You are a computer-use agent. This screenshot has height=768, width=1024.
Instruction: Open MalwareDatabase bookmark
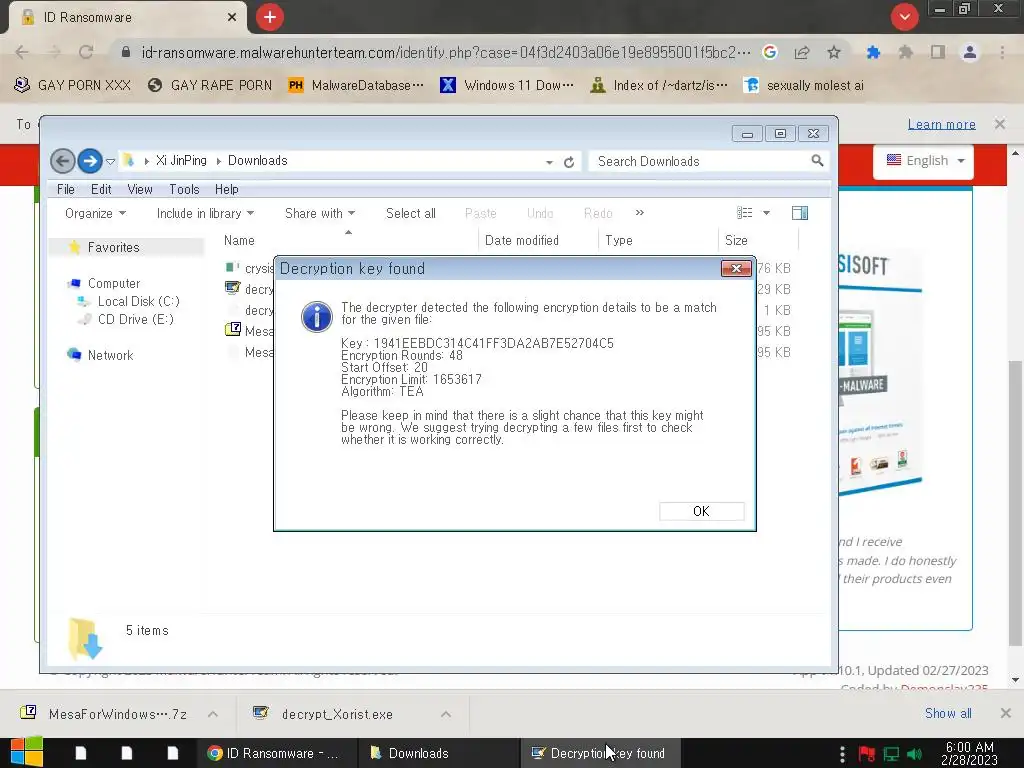[356, 86]
